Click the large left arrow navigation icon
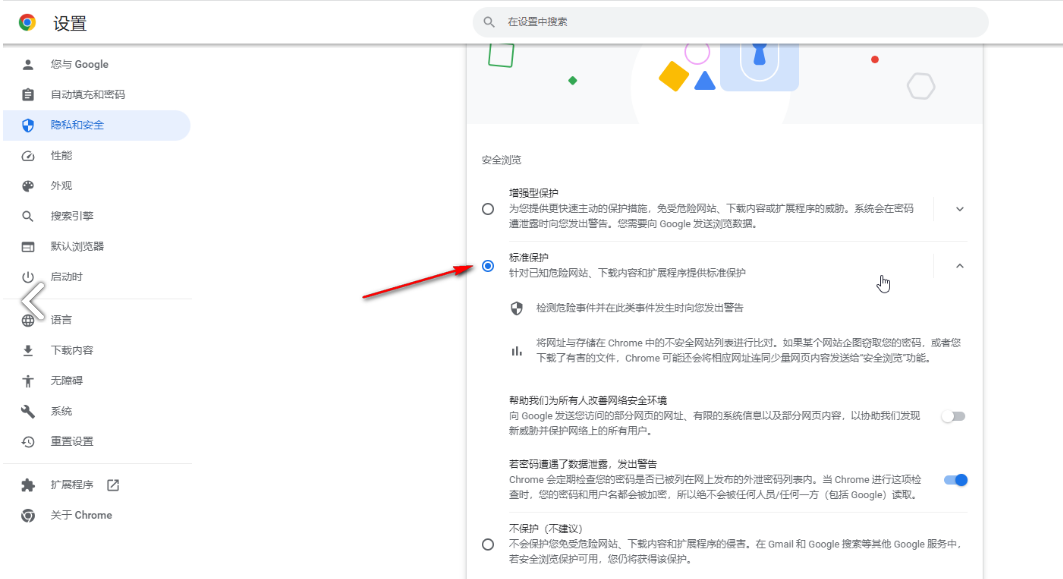The image size is (1063, 579). pyautogui.click(x=33, y=300)
